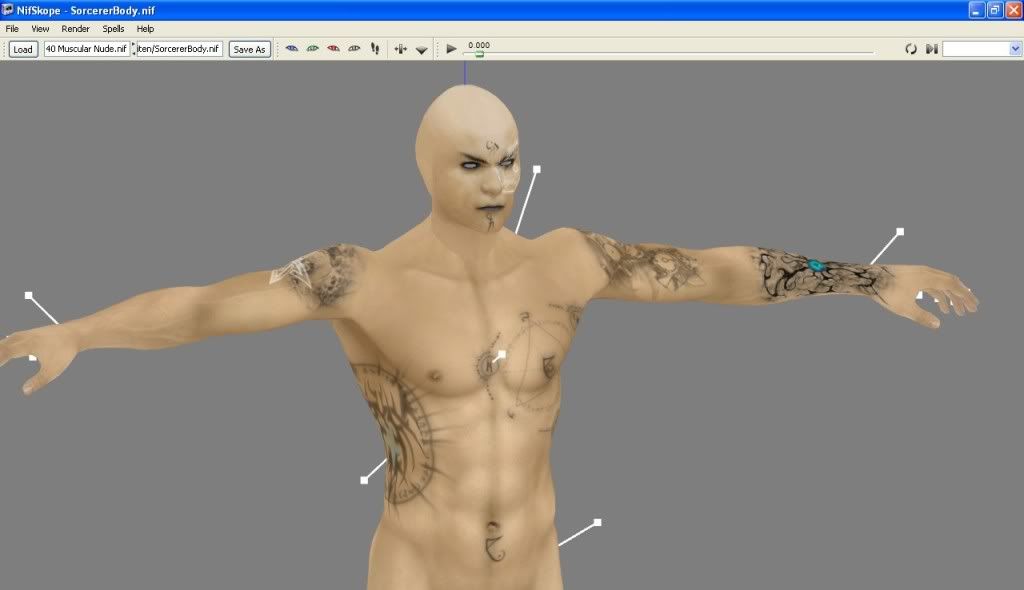Viewport: 1024px width, 590px height.
Task: Open the Spells menu
Action: pyautogui.click(x=113, y=29)
